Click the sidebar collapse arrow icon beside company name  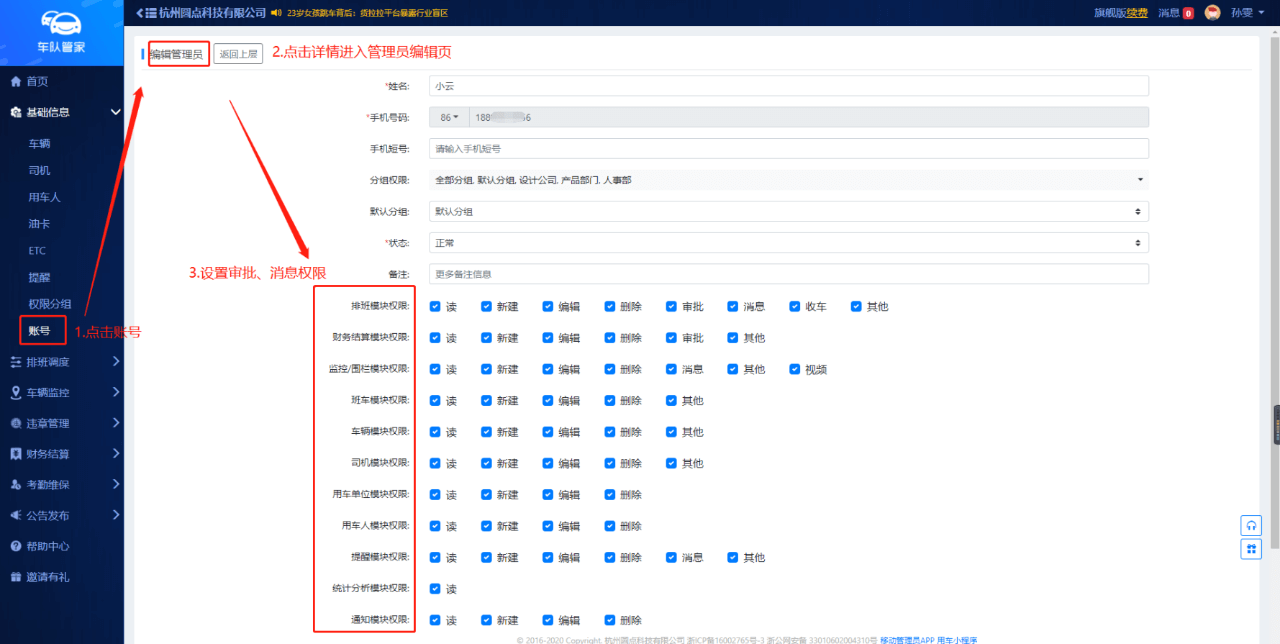pyautogui.click(x=140, y=13)
